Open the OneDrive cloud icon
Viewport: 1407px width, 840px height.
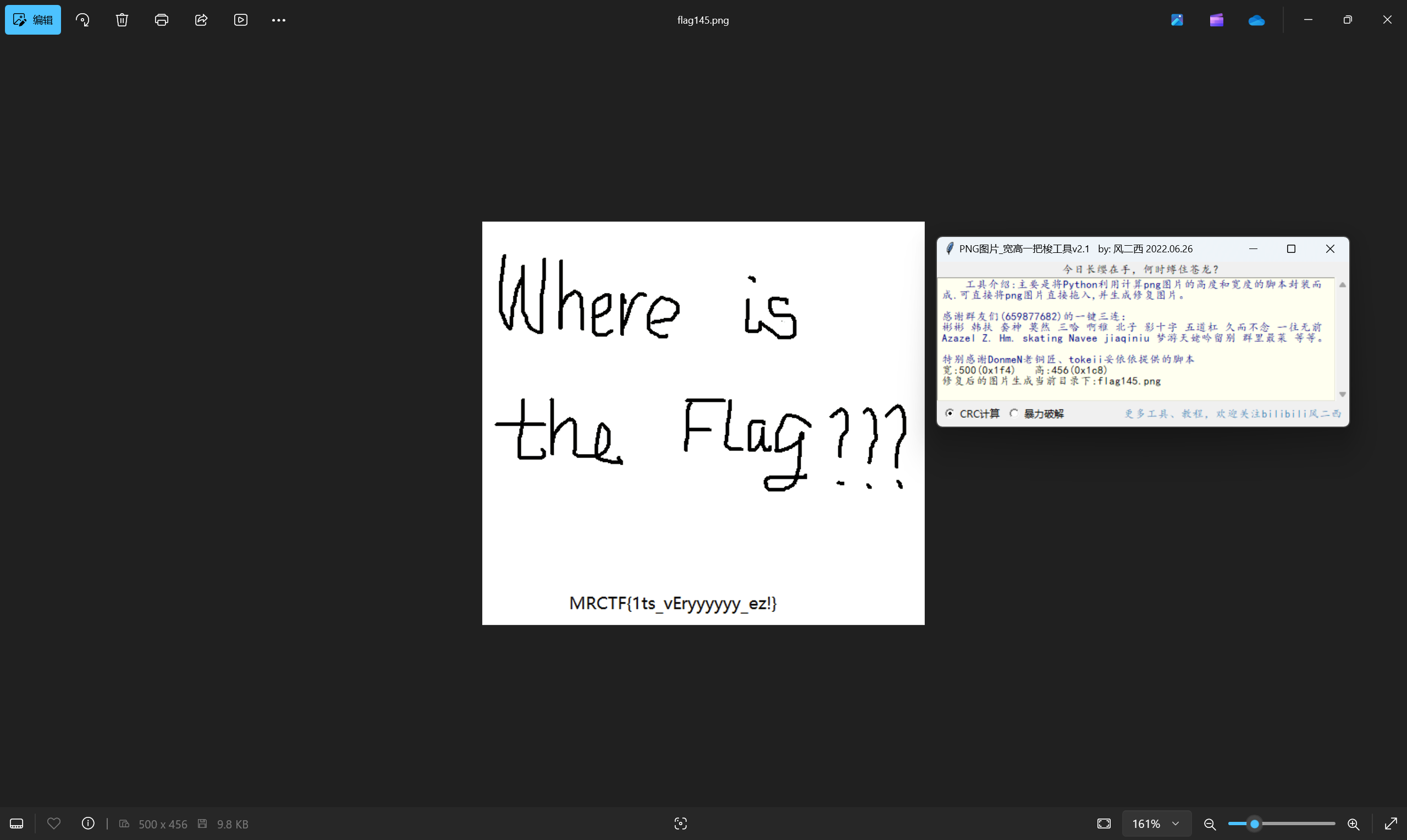click(x=1256, y=20)
